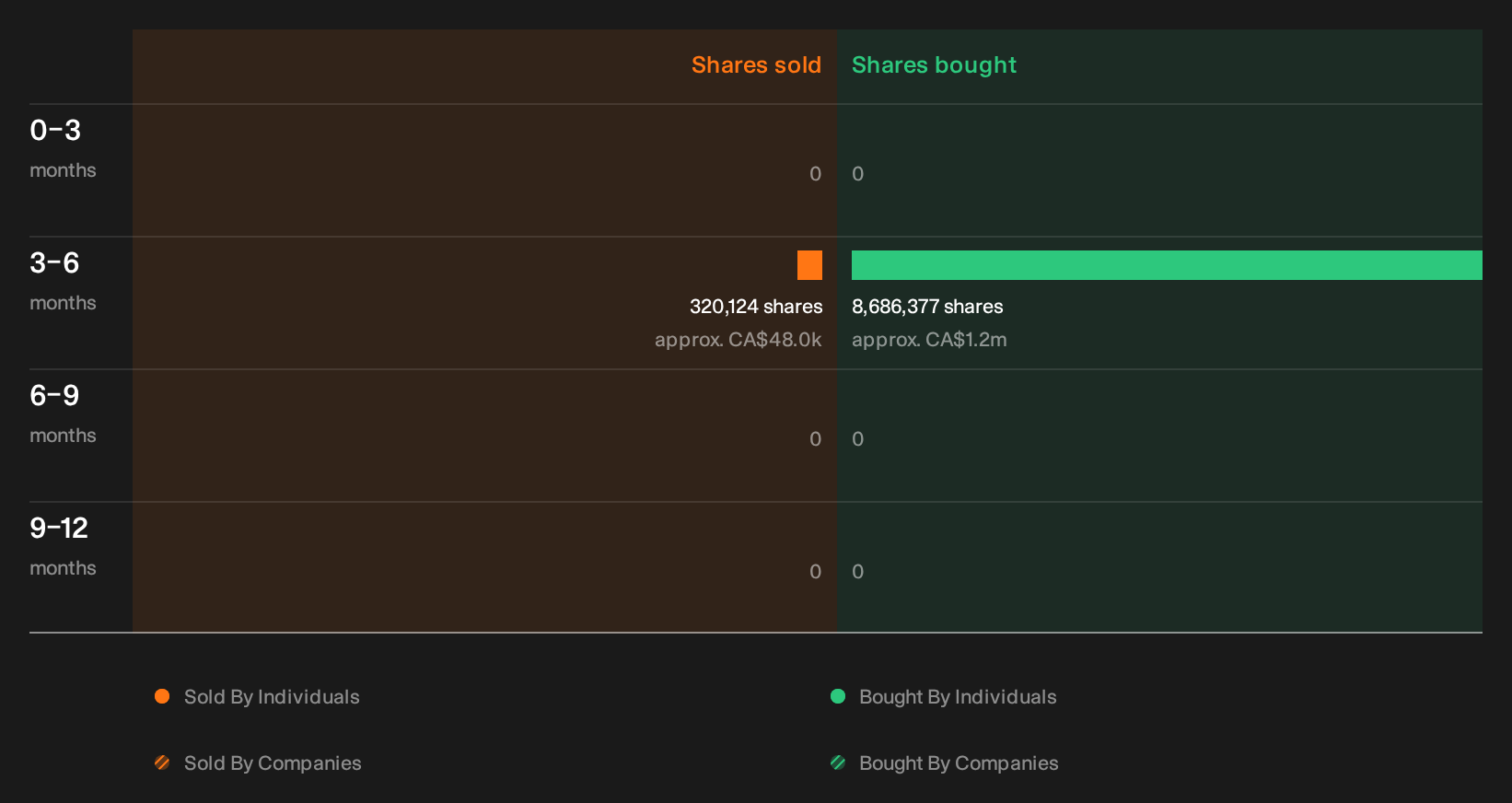Select the green shares bought bar
This screenshot has height=803, width=1512.
pos(1167,265)
